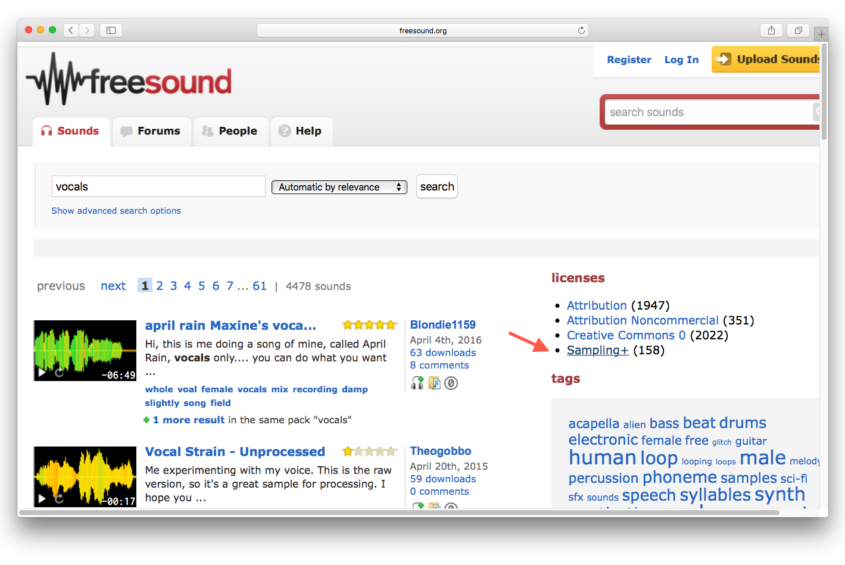
Task: Go to next results page
Action: [113, 286]
